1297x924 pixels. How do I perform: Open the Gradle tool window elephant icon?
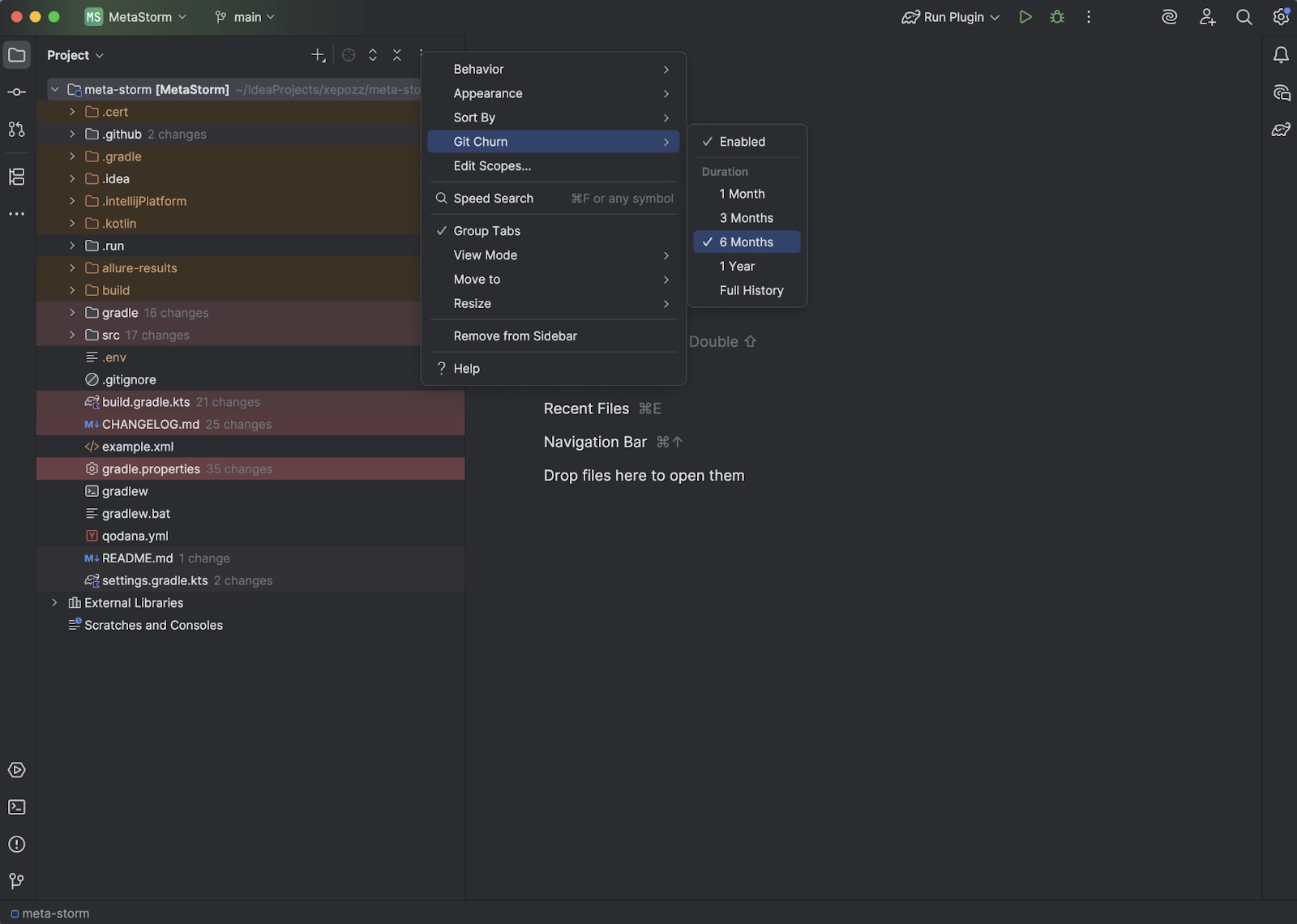[1282, 130]
